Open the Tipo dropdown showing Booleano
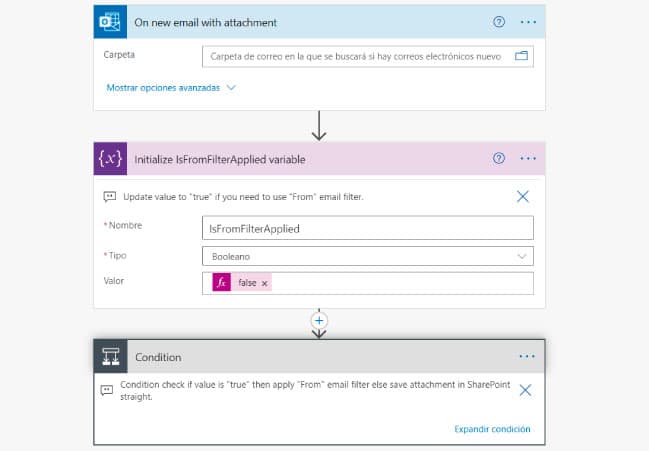 click(x=367, y=256)
